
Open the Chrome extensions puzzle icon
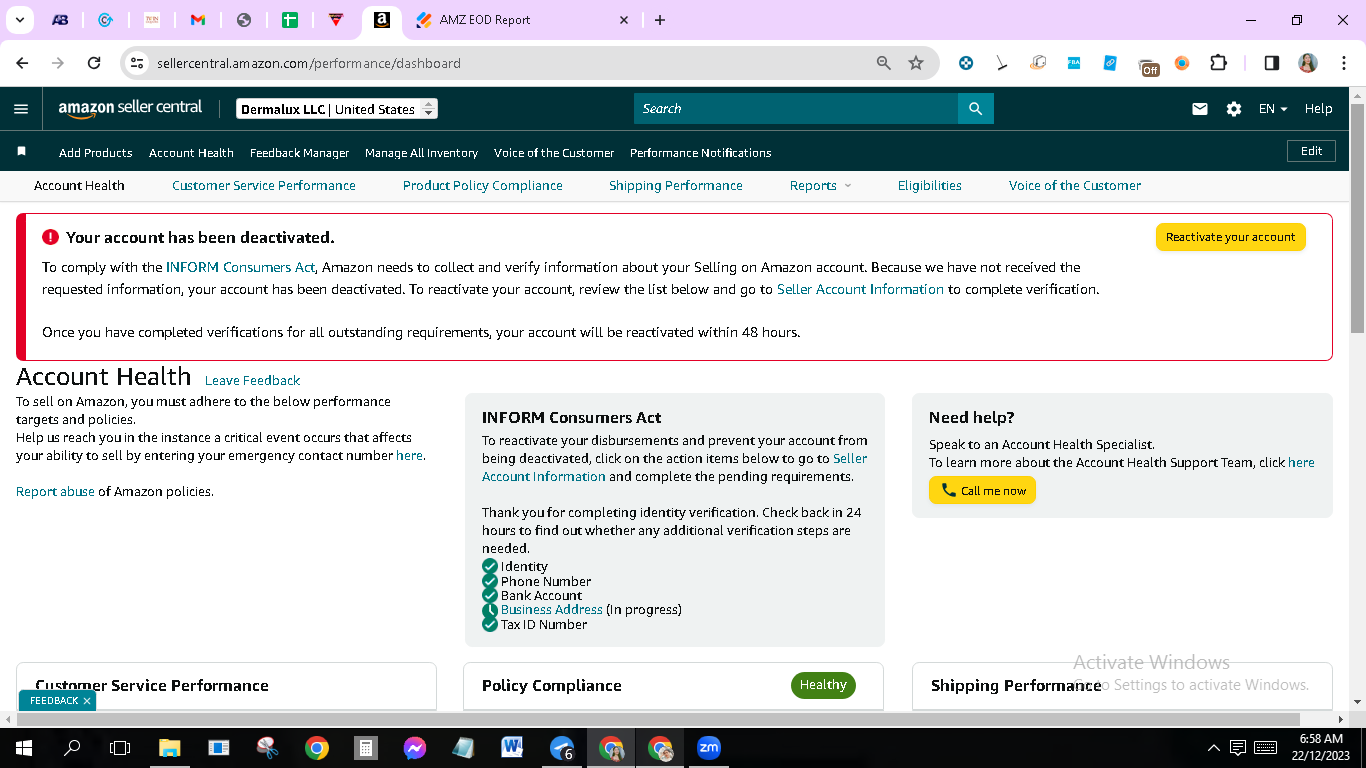click(x=1218, y=63)
